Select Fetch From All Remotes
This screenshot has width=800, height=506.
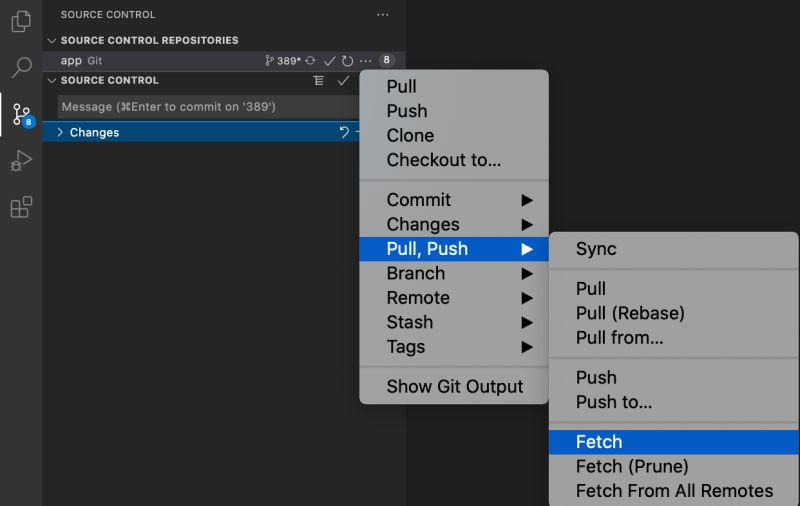(x=673, y=491)
